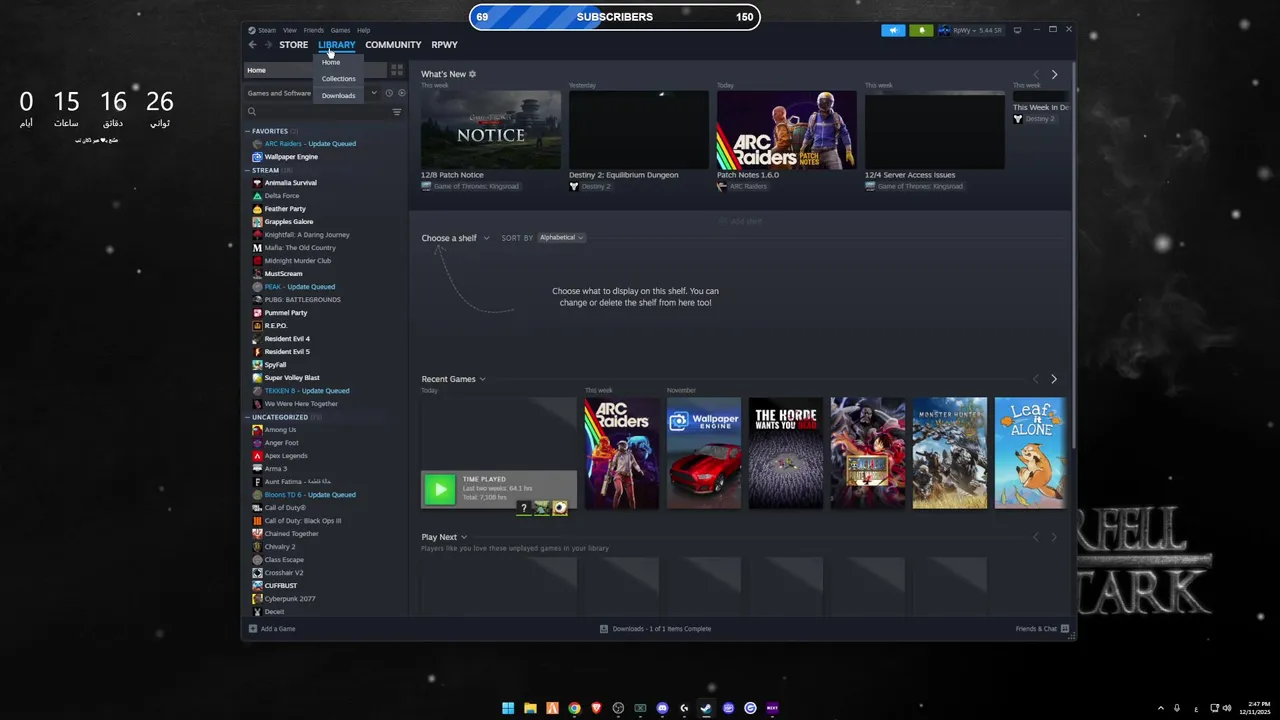The width and height of the screenshot is (1280, 720).
Task: Open the Steam announcements megaphone button
Action: point(893,30)
